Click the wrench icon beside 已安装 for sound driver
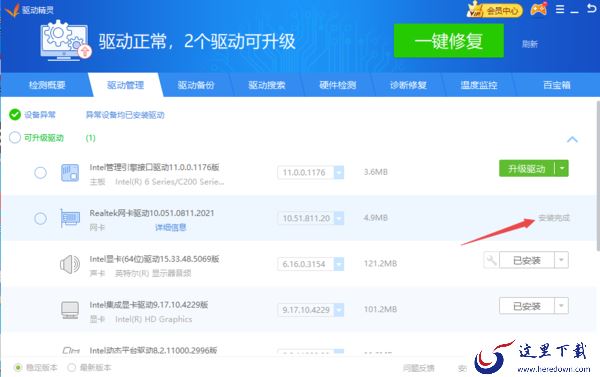Viewport: 600px width, 377px height. coord(491,260)
